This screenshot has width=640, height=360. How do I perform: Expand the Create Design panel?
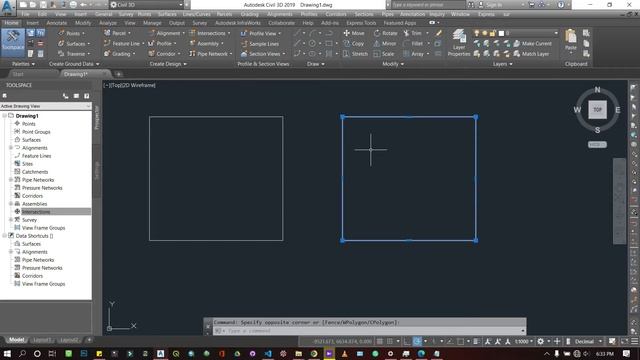pyautogui.click(x=168, y=64)
